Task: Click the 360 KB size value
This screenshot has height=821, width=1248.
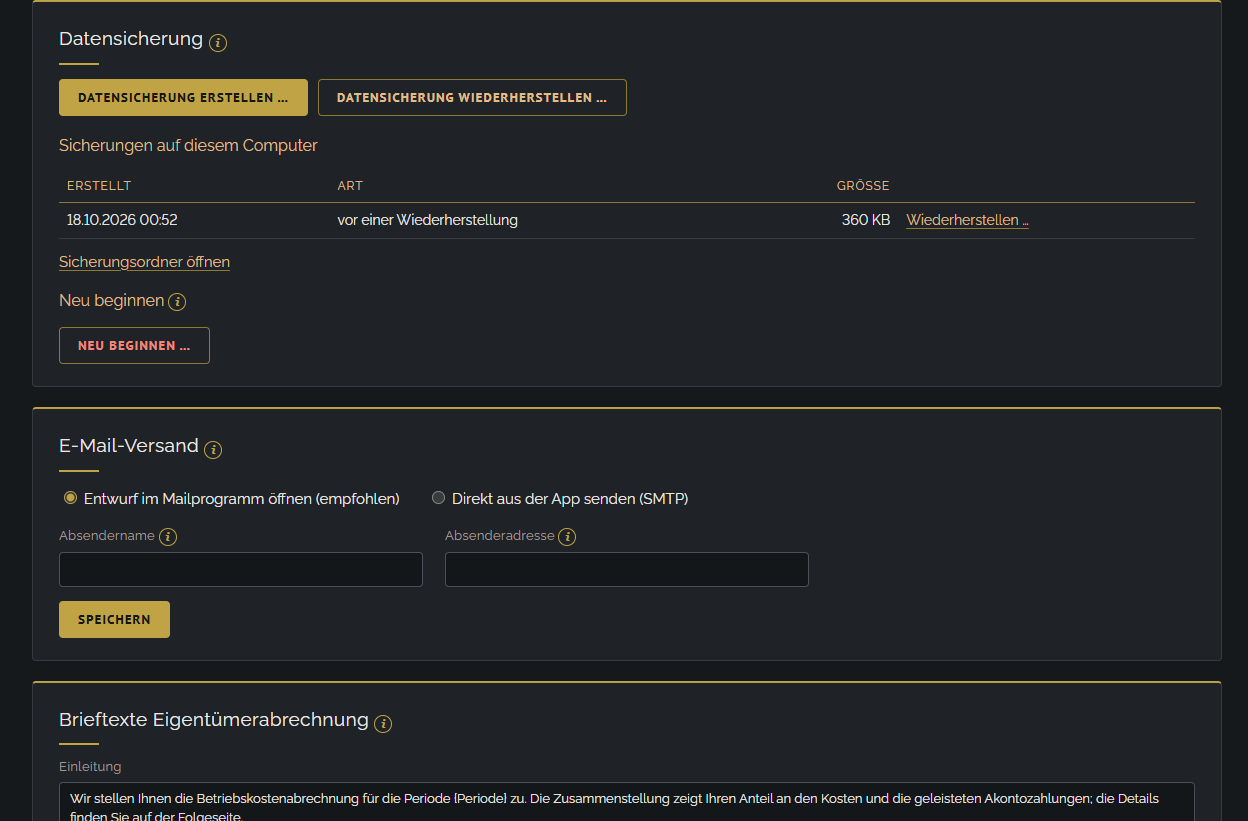Action: click(x=866, y=220)
